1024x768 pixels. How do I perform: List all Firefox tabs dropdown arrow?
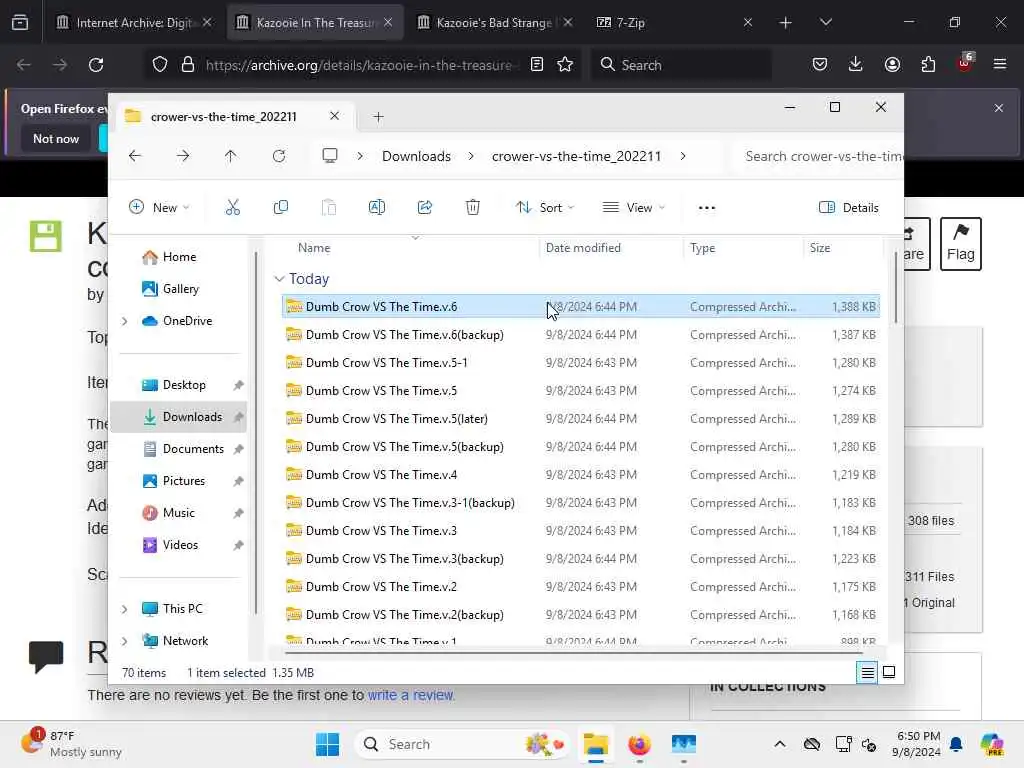[x=825, y=23]
